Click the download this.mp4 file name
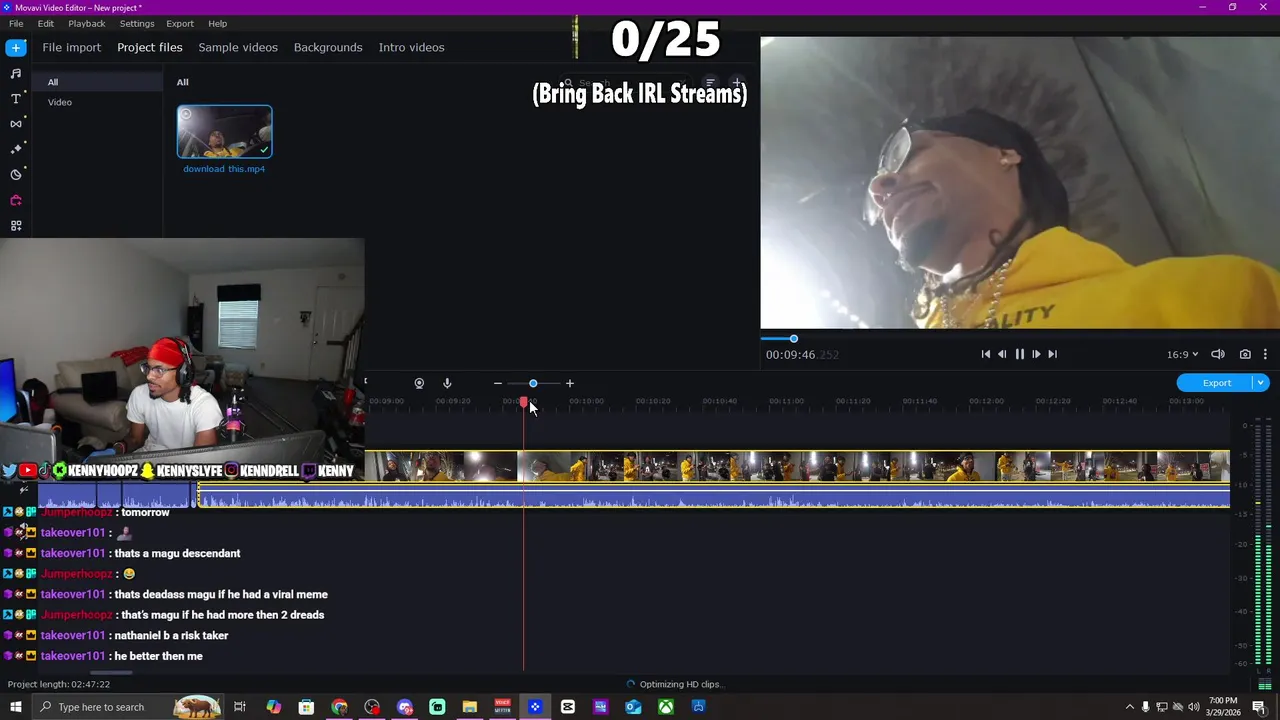This screenshot has height=720, width=1280. coord(224,169)
